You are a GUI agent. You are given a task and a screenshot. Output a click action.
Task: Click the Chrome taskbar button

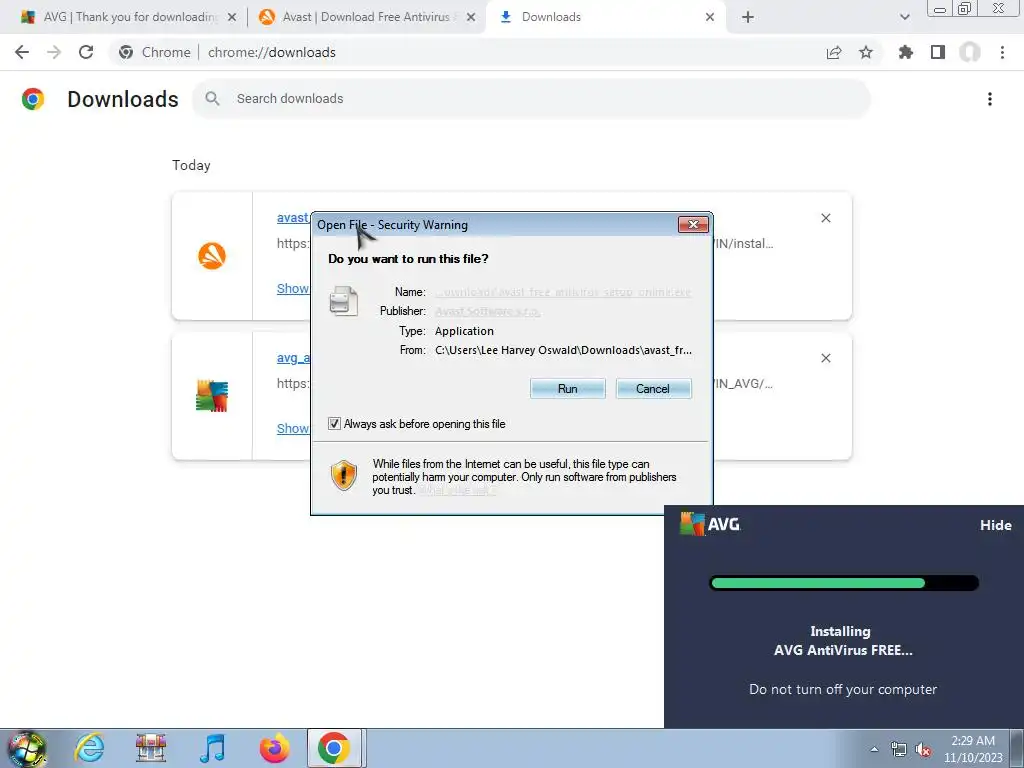pyautogui.click(x=334, y=748)
